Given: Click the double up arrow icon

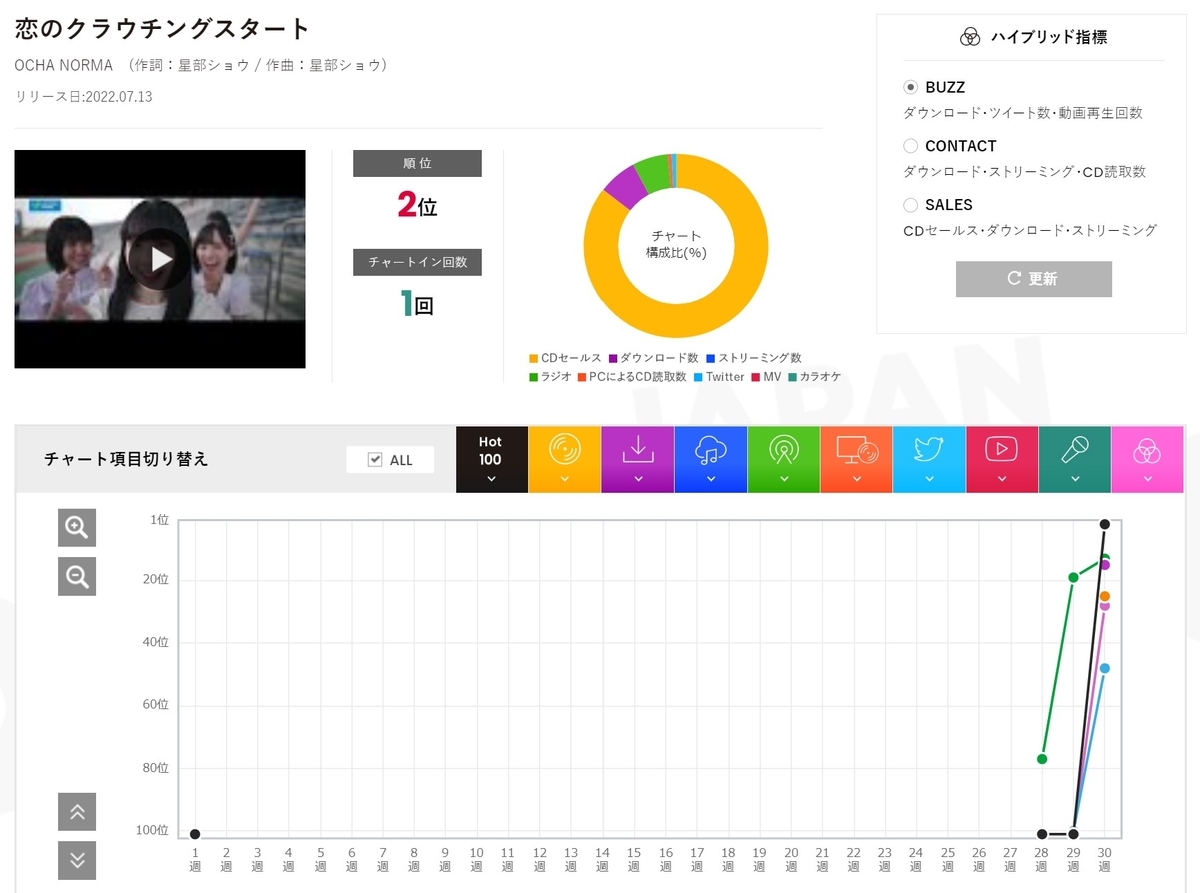Looking at the screenshot, I should 77,811.
